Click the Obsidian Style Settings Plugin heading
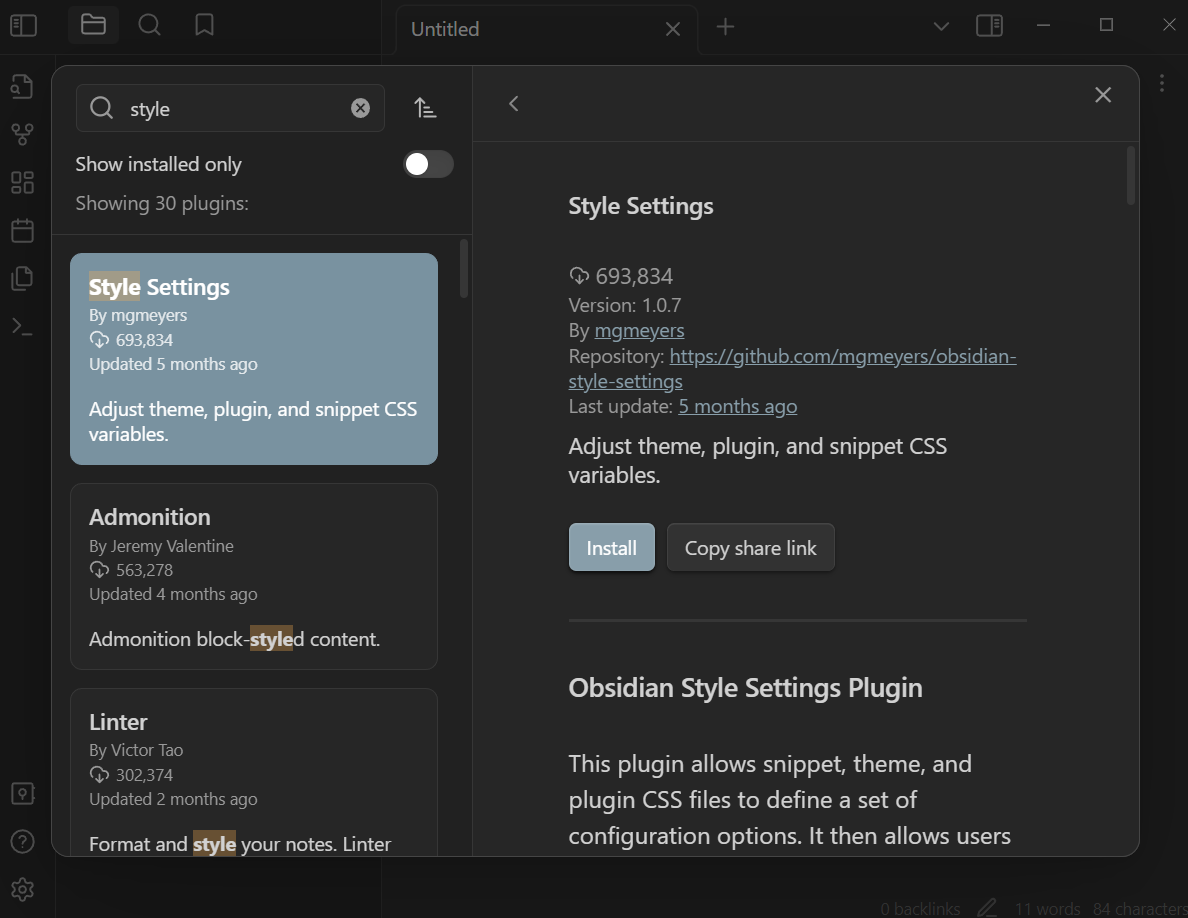Image resolution: width=1188 pixels, height=918 pixels. pos(746,688)
